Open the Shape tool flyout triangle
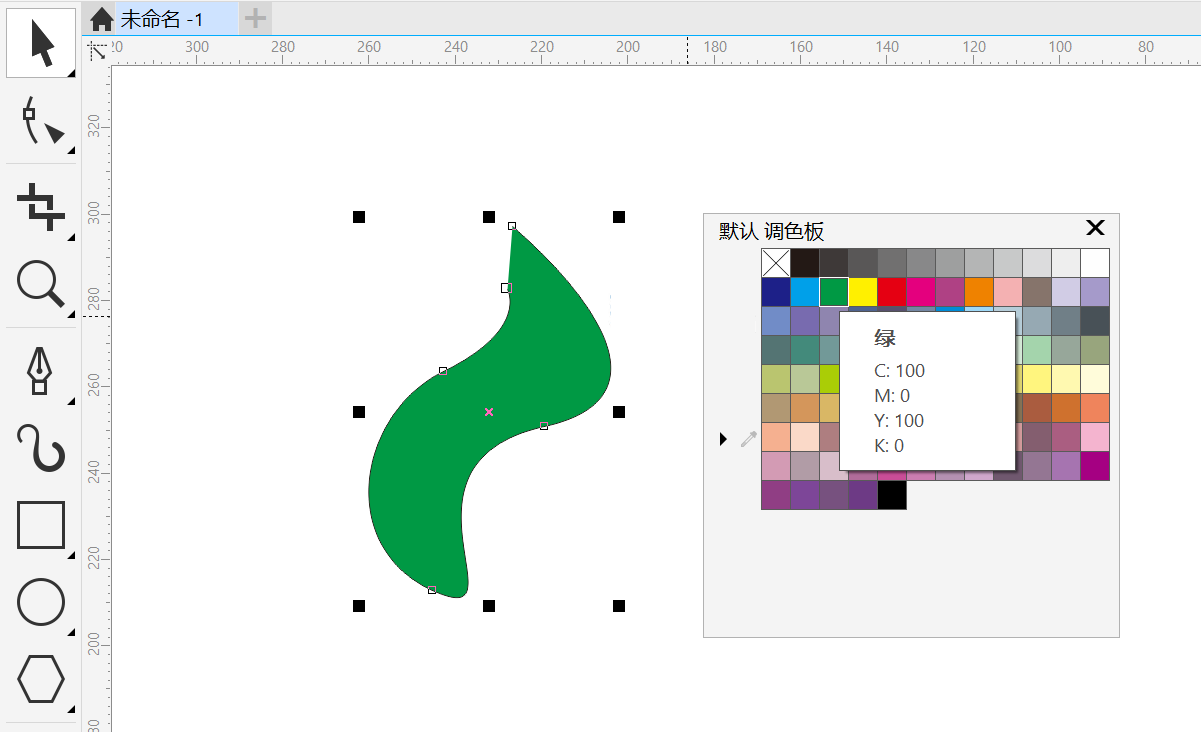Screen dimensions: 1201x732 pyautogui.click(x=71, y=151)
